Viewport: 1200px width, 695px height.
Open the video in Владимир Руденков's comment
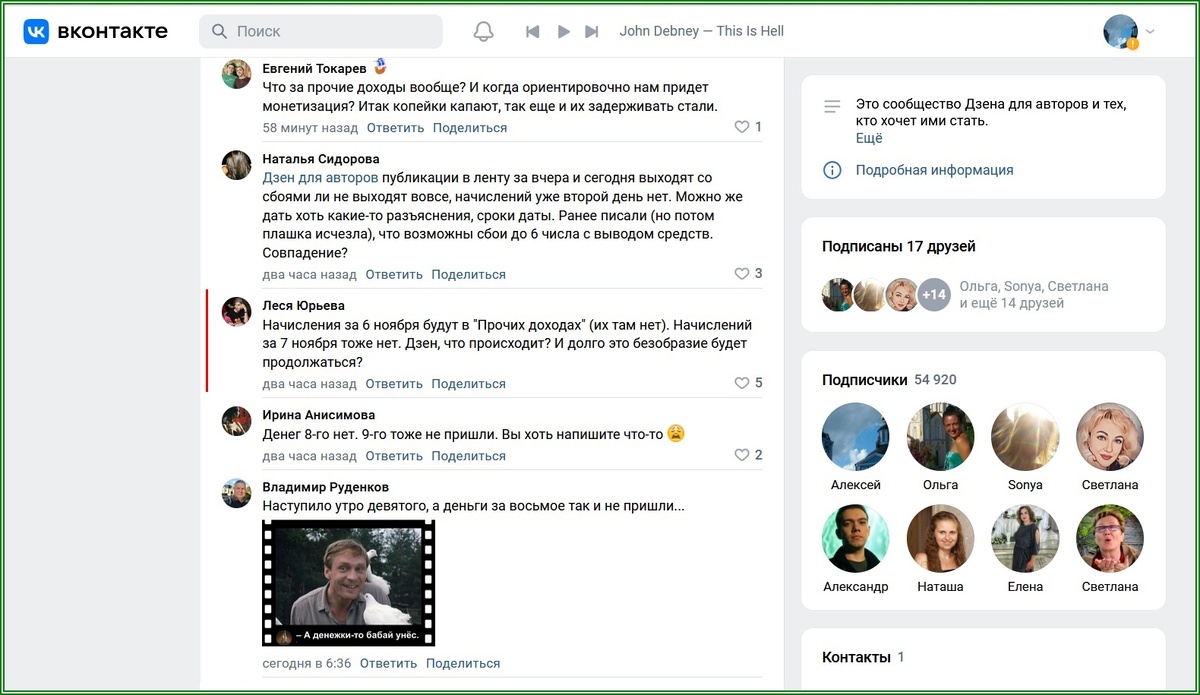347,585
